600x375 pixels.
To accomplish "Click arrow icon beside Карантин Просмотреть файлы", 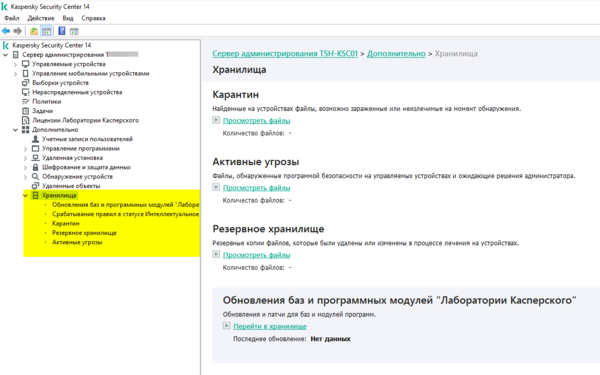I will [x=216, y=120].
